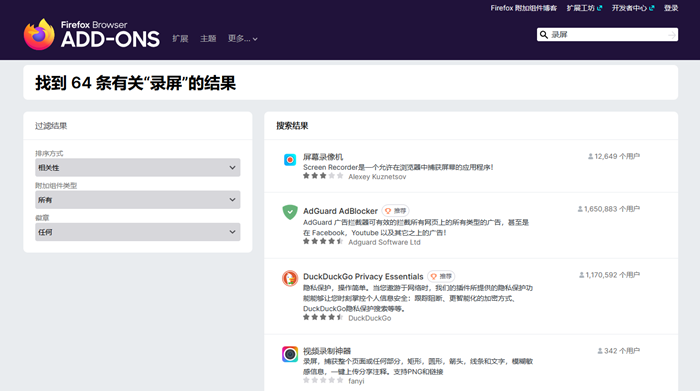
Task: Click the user icon beside 1,170,592 个用户
Action: tap(581, 275)
